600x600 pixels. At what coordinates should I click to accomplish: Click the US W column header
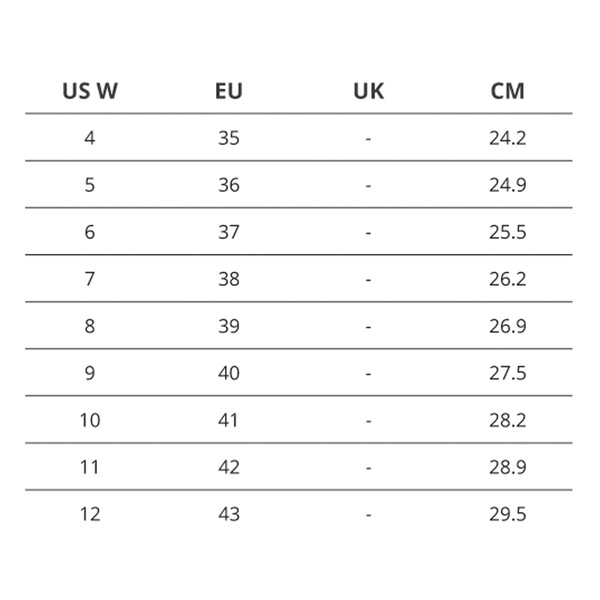(x=90, y=91)
